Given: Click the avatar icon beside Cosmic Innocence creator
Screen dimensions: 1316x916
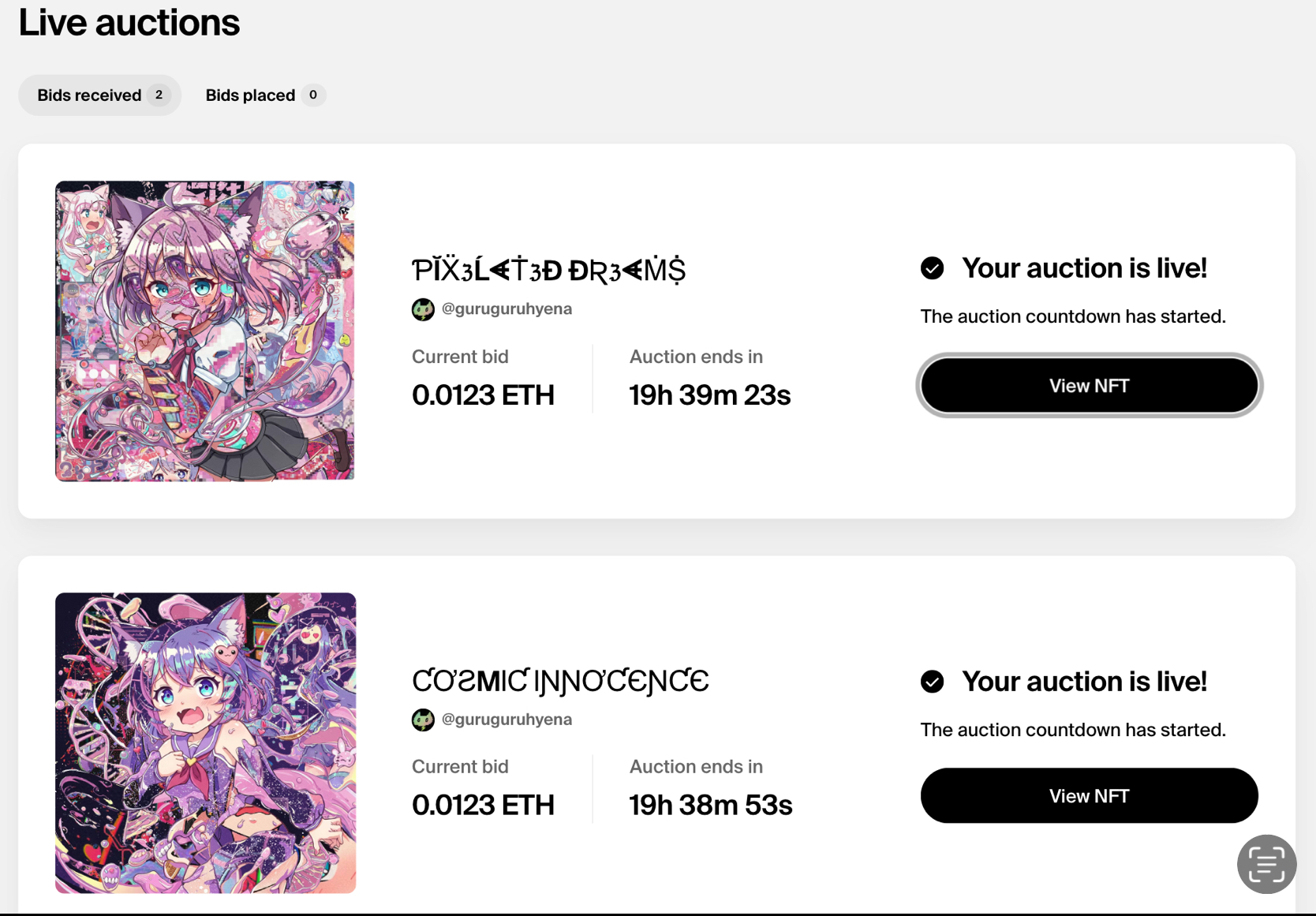Looking at the screenshot, I should click(x=423, y=720).
